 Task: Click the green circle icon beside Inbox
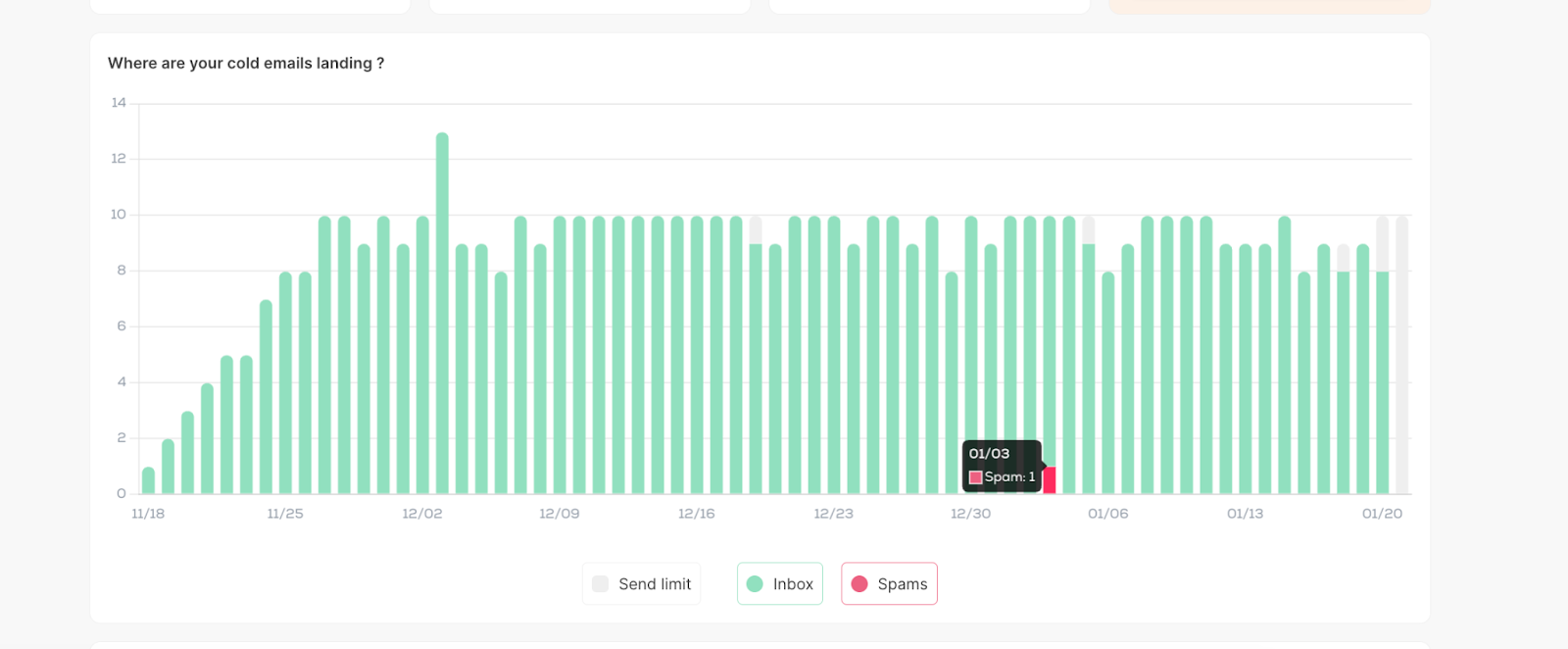(x=755, y=584)
